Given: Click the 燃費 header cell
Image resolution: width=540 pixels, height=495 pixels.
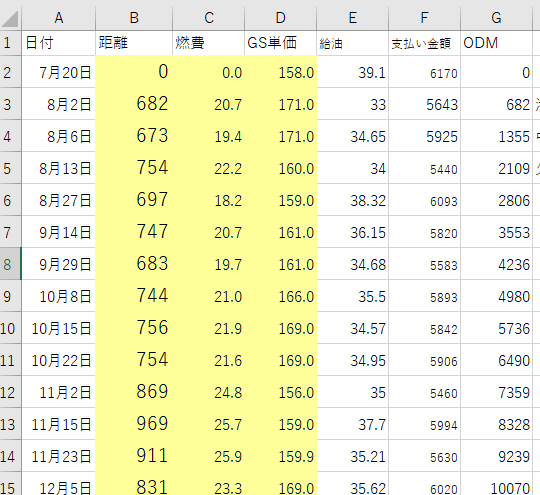Looking at the screenshot, I should (x=208, y=43).
